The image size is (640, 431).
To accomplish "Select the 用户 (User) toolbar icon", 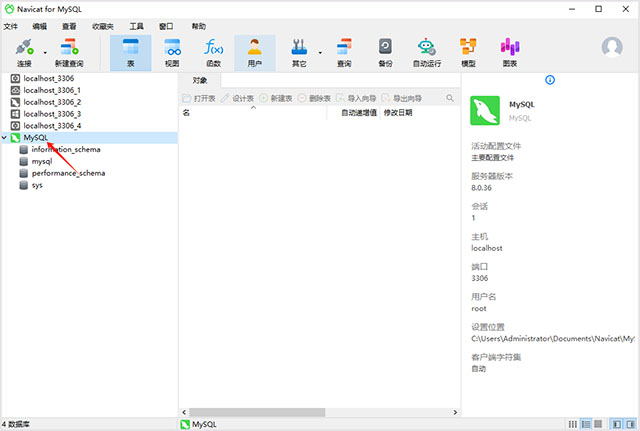I will point(254,52).
